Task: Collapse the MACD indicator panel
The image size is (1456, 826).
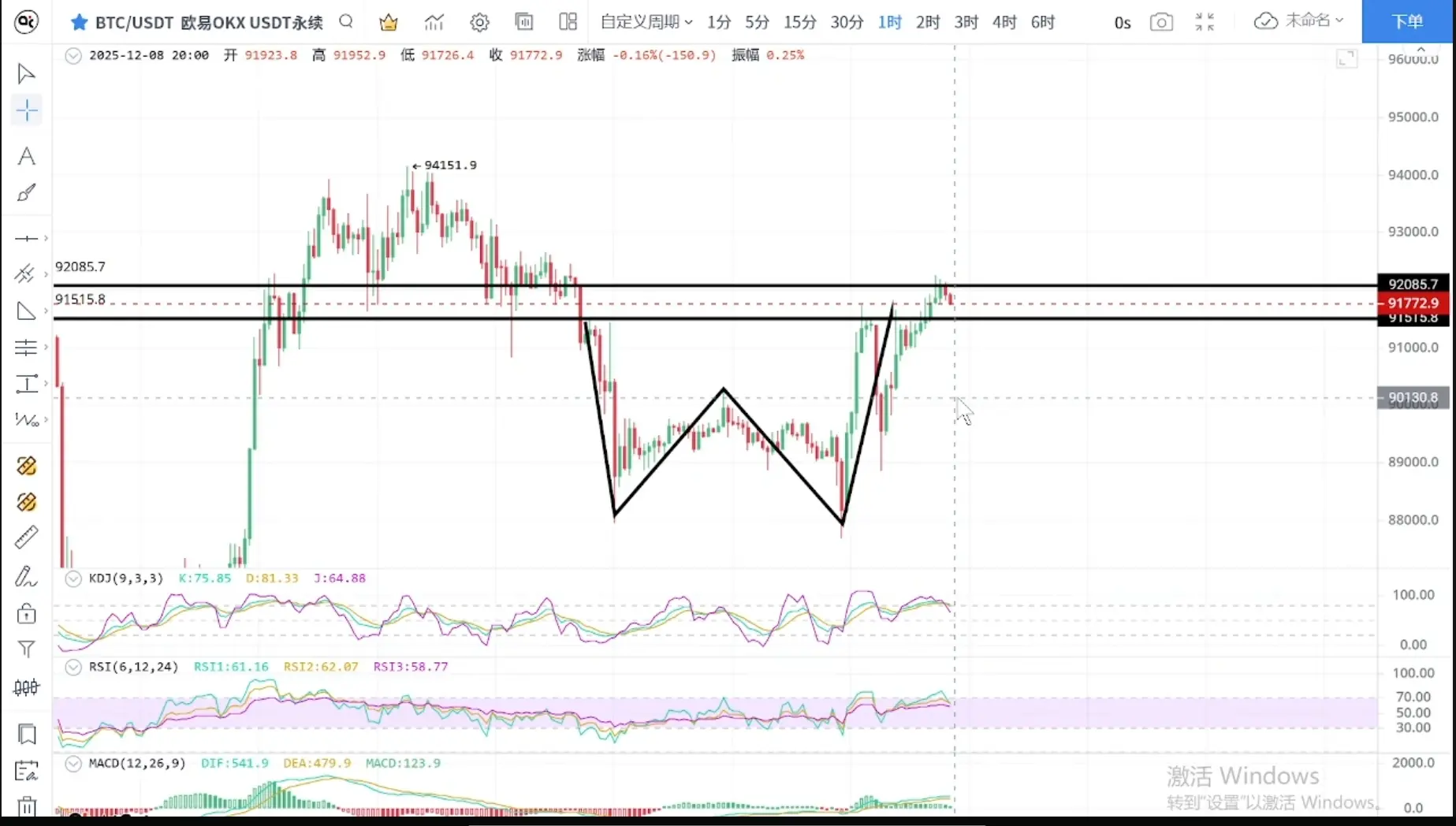Action: click(x=73, y=763)
